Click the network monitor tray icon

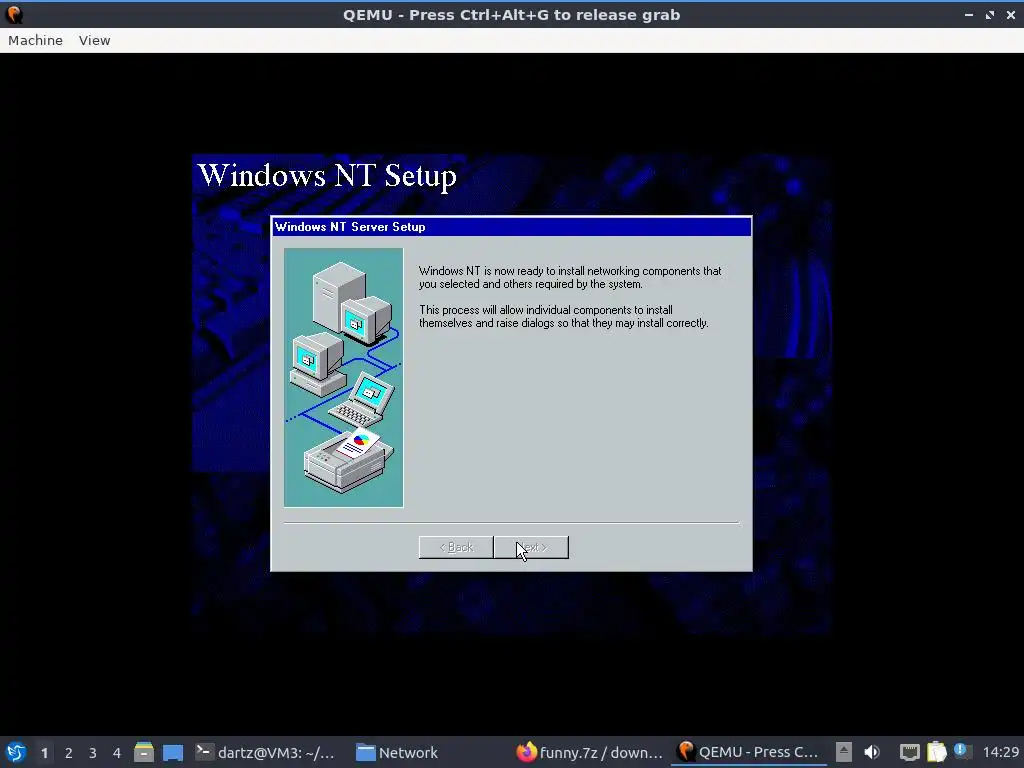pos(910,752)
